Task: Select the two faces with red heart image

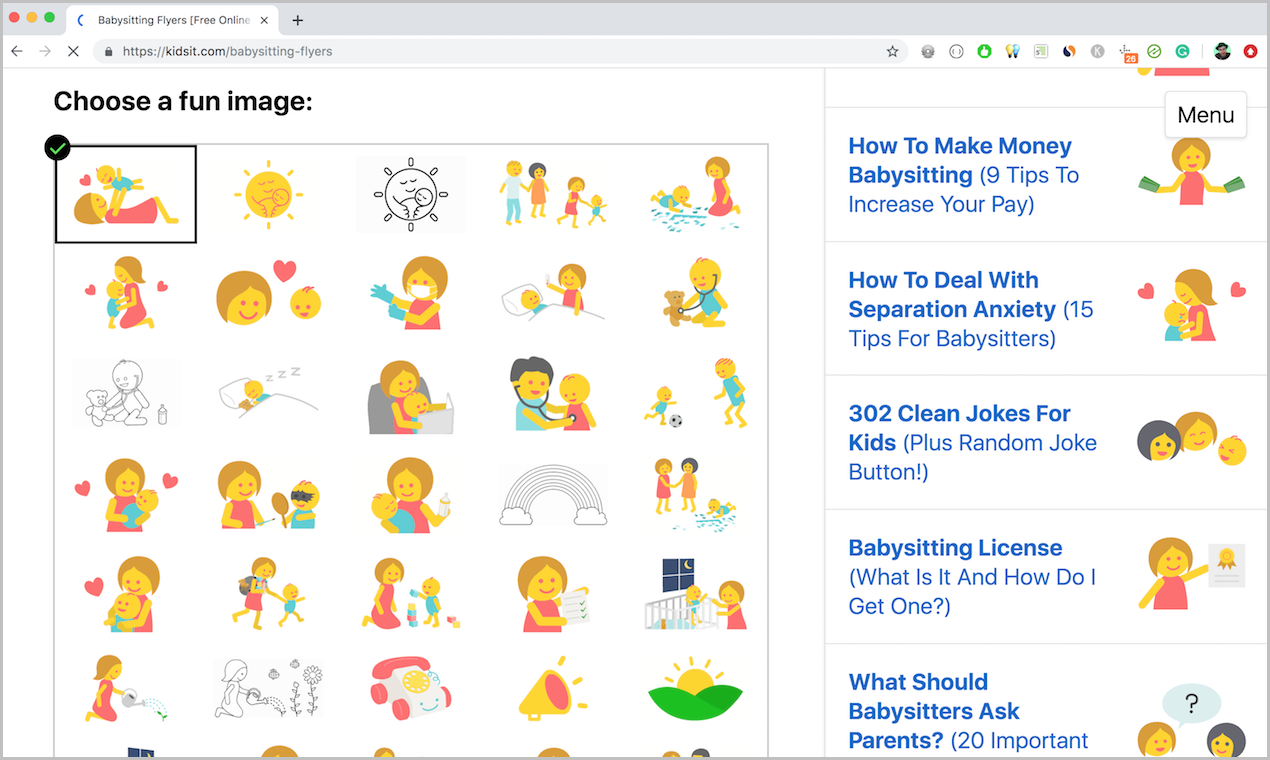Action: (x=268, y=292)
